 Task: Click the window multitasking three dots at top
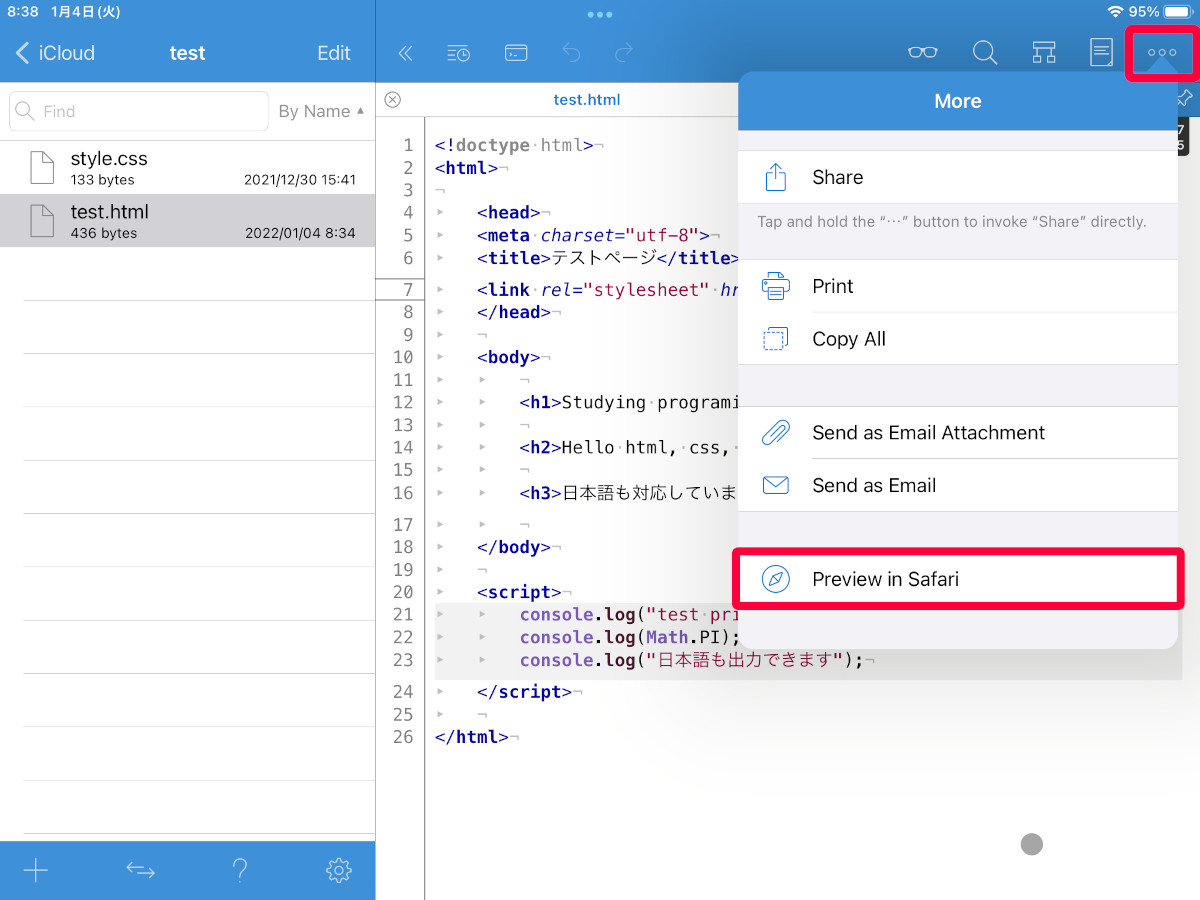[600, 14]
